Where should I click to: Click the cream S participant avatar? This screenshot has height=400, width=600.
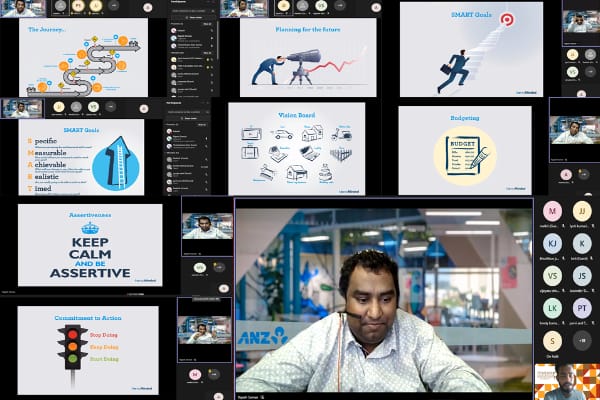click(552, 339)
